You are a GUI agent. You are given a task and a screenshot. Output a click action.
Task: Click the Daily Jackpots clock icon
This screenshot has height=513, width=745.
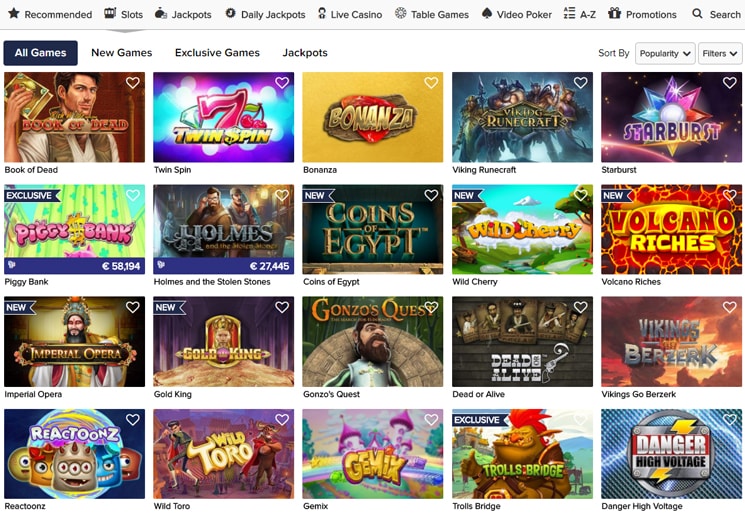point(230,13)
